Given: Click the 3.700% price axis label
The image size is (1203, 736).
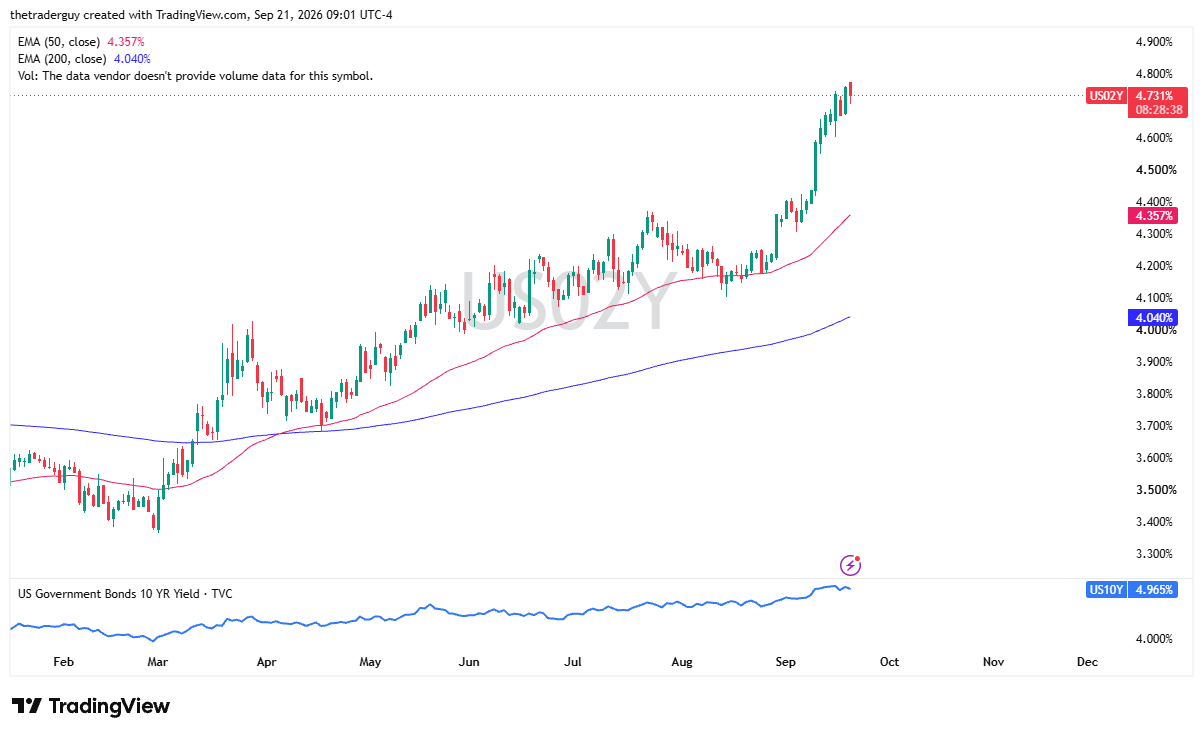Looking at the screenshot, I should pyautogui.click(x=1153, y=426).
